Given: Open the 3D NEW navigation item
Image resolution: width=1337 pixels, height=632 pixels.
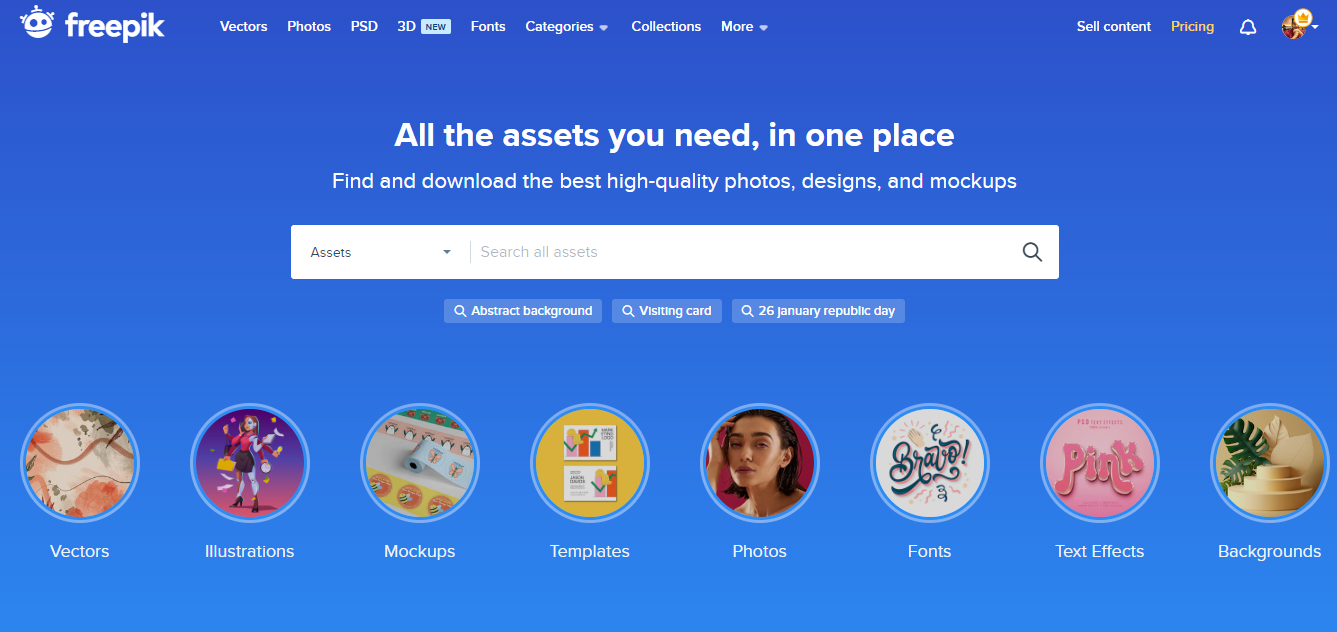Looking at the screenshot, I should coord(424,27).
